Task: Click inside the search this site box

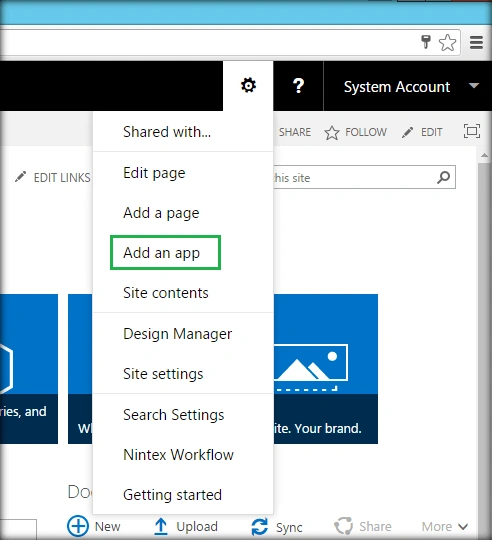Action: [x=353, y=177]
